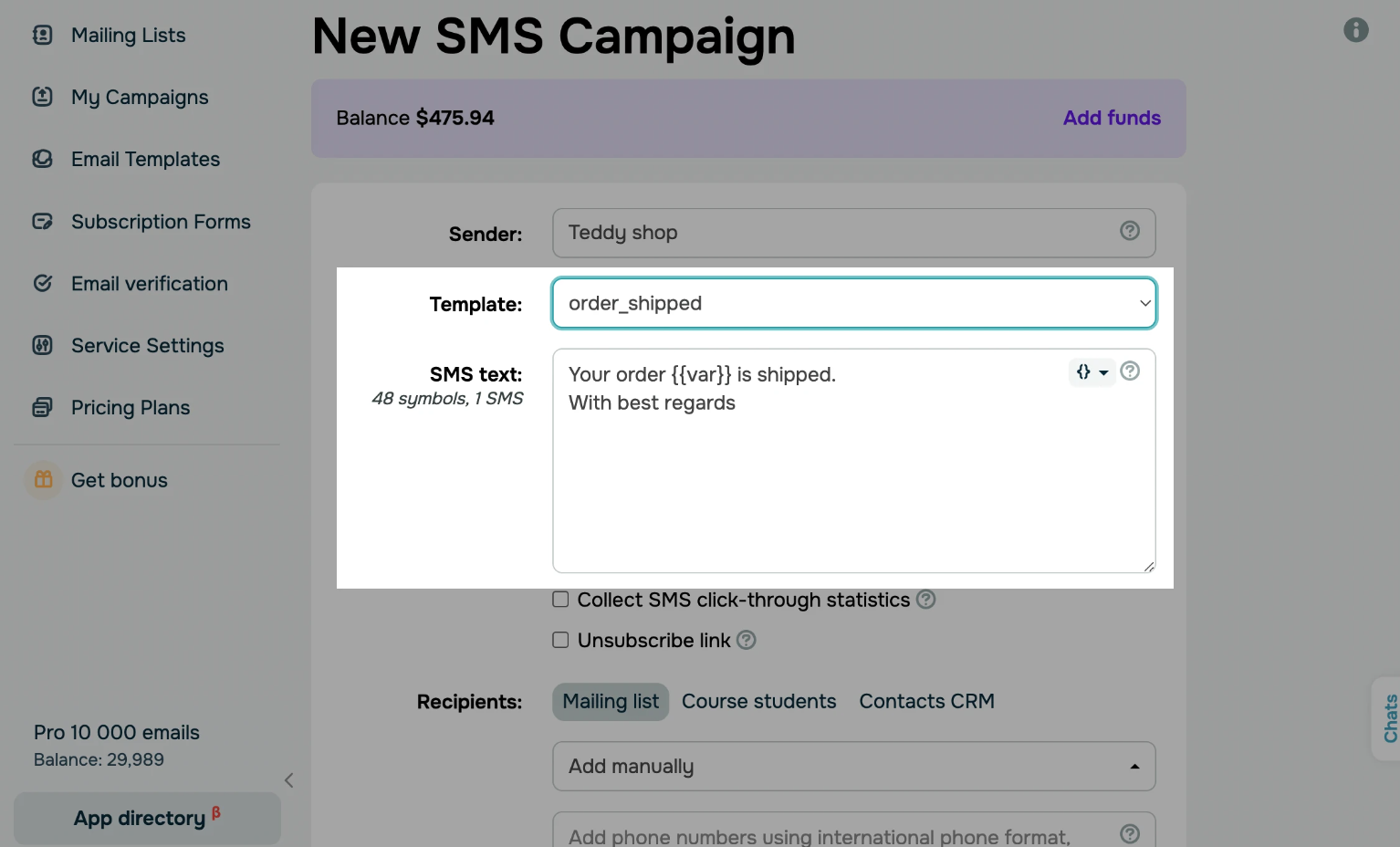Open the Email verification tool
The width and height of the screenshot is (1400, 847).
[149, 283]
